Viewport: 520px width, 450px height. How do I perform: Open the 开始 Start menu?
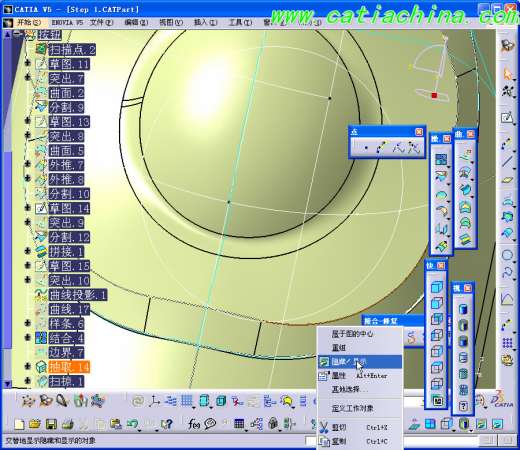tap(29, 22)
